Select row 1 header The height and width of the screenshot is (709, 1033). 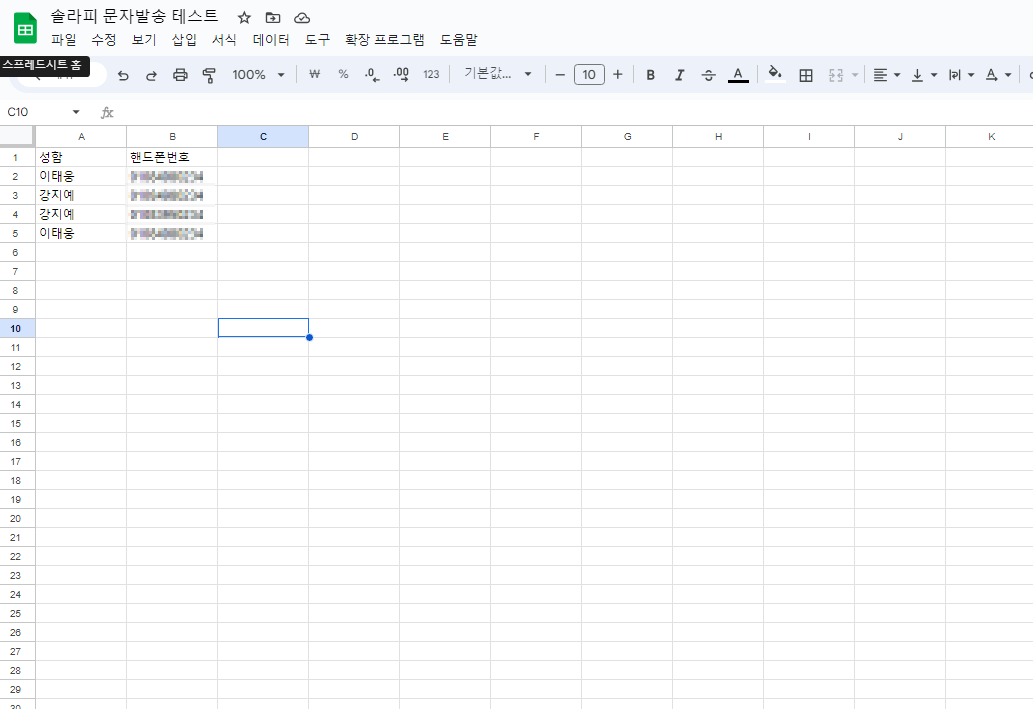pyautogui.click(x=16, y=157)
